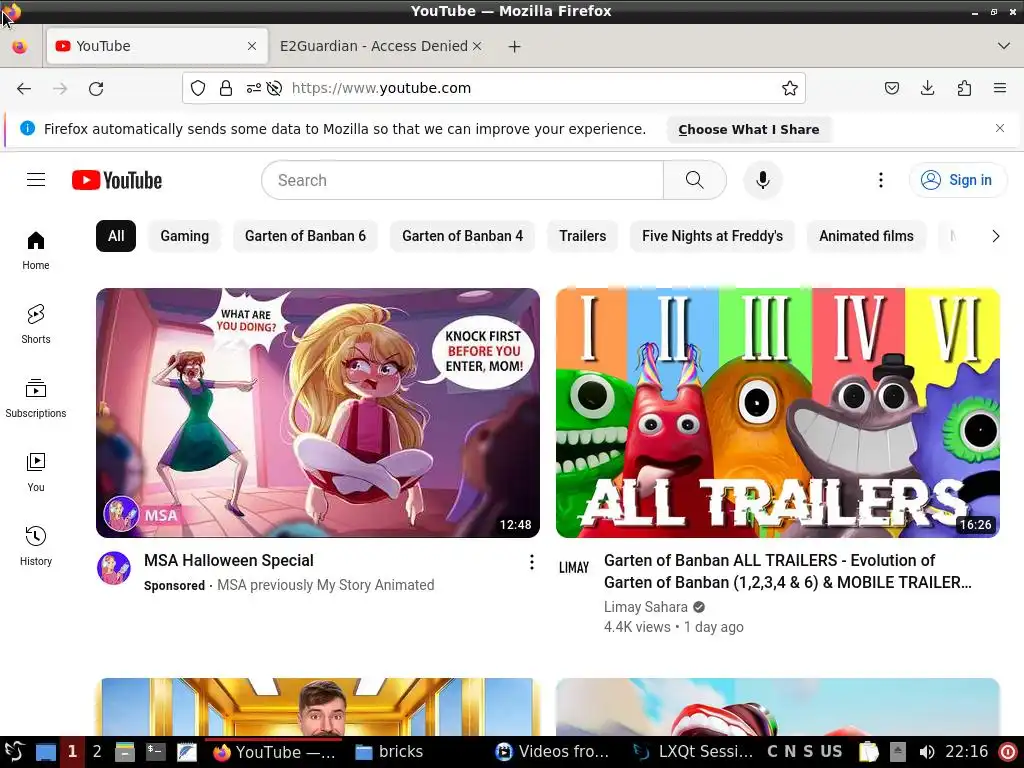
Task: Click the red power icon in tray
Action: point(1008,752)
